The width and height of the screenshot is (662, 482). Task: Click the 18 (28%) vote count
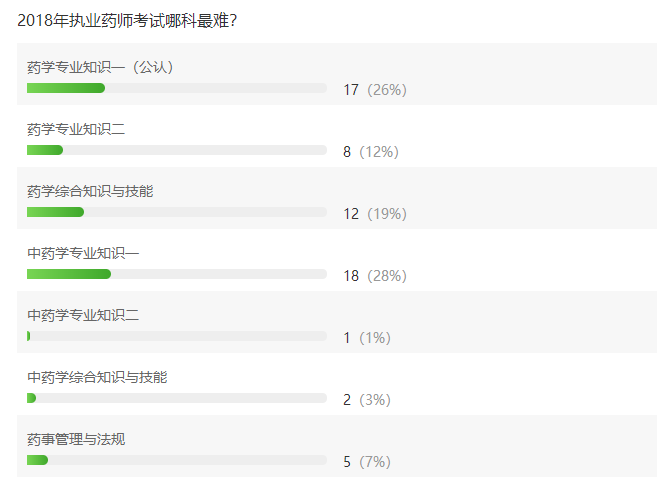pyautogui.click(x=375, y=276)
